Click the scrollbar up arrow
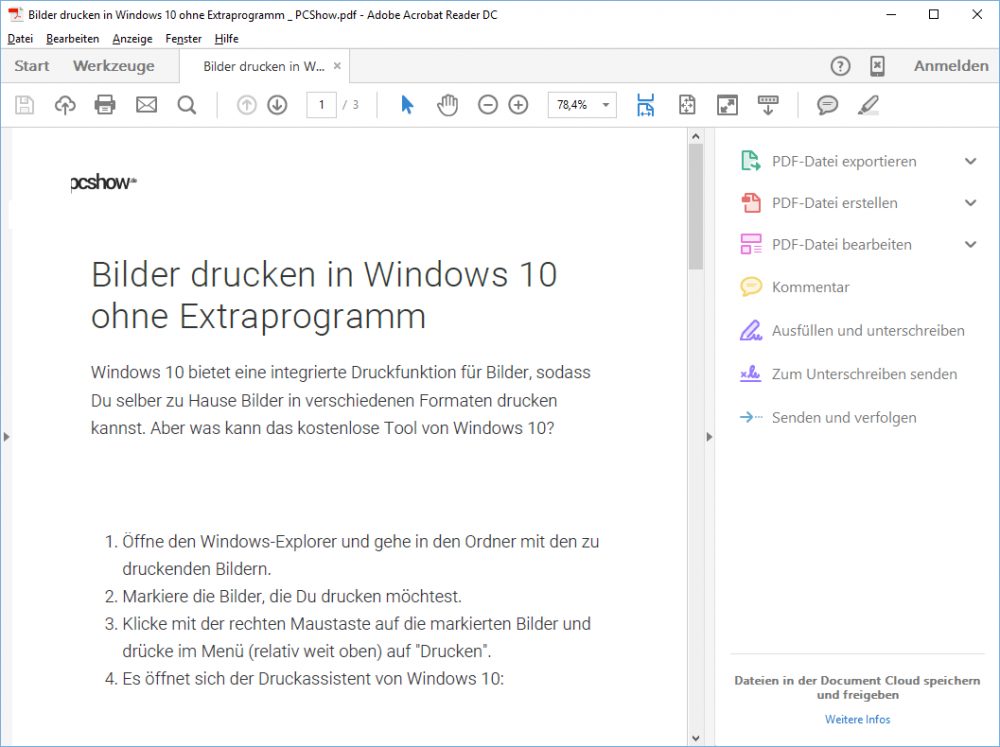The image size is (1000, 747). (x=696, y=137)
